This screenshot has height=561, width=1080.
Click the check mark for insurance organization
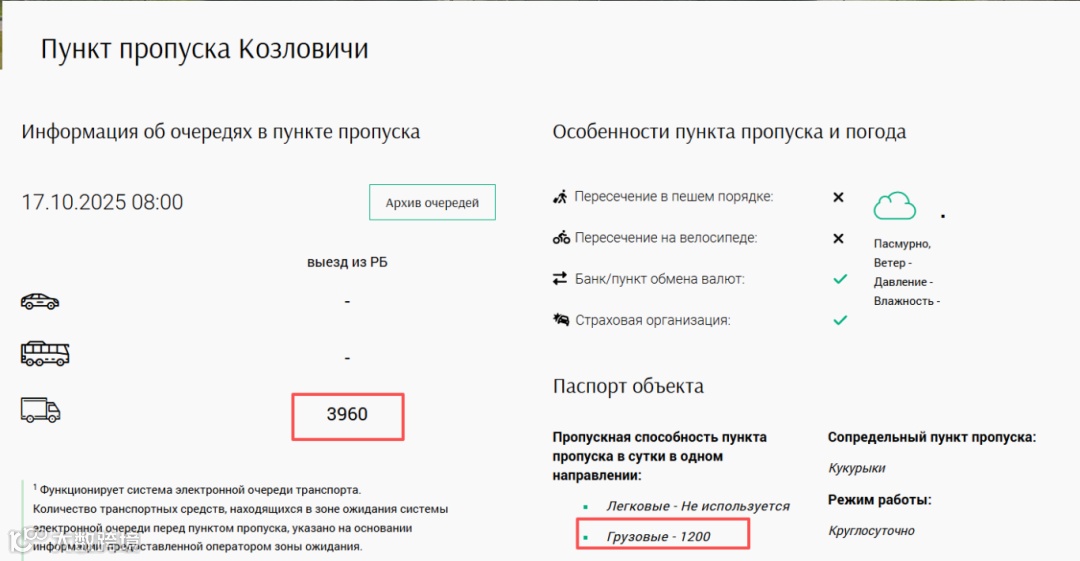point(840,320)
